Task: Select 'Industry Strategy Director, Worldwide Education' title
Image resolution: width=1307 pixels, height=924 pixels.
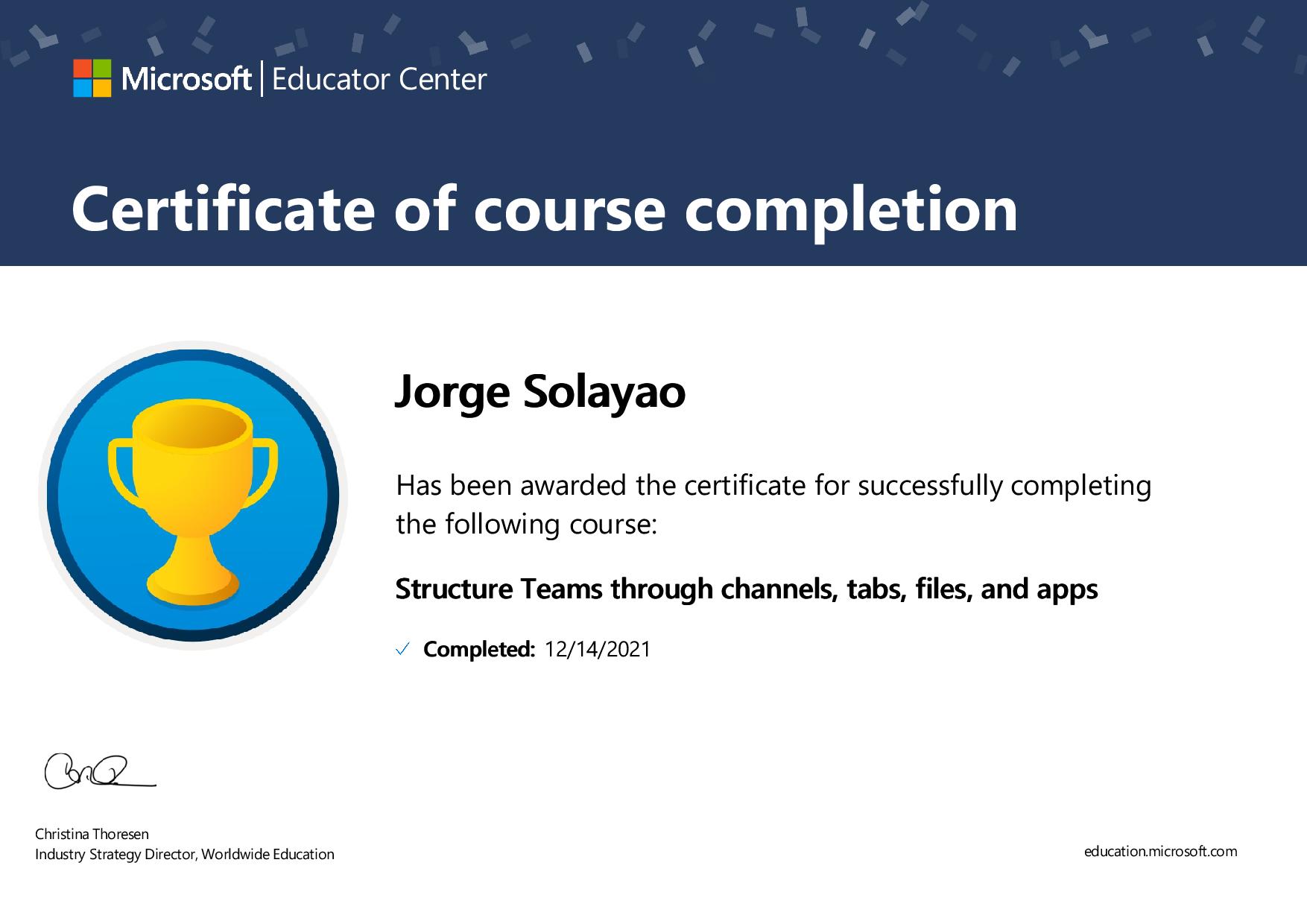Action: coord(185,855)
